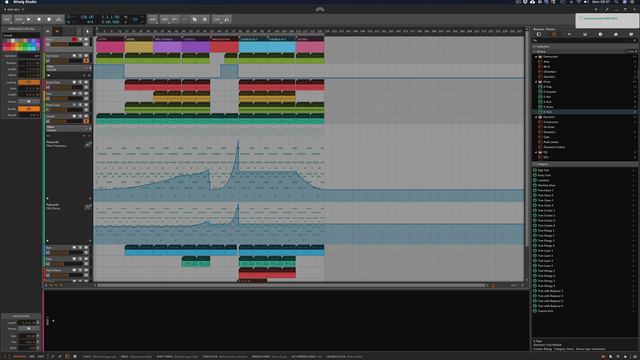Click the browser search field
640x360 pixels.
point(584,40)
